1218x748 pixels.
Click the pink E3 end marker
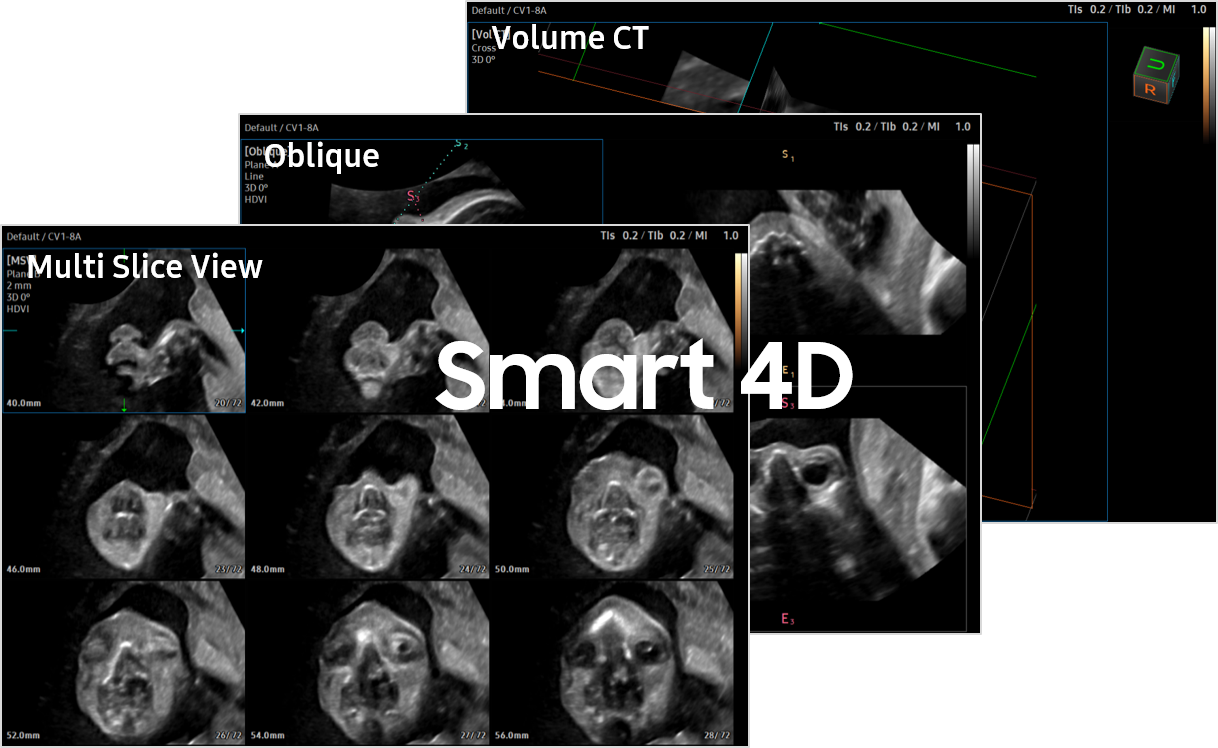787,619
